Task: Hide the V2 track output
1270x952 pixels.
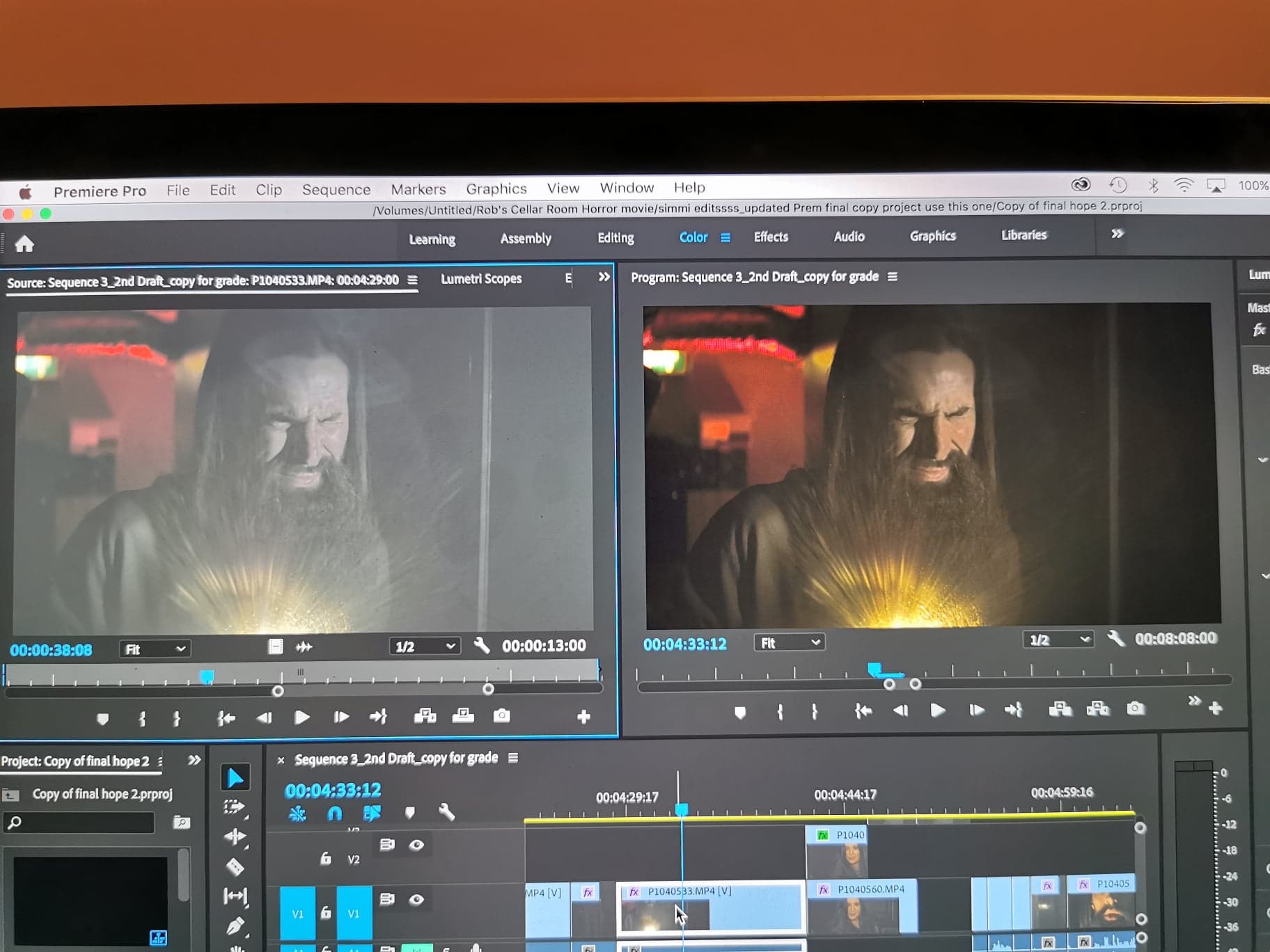Action: tap(416, 845)
